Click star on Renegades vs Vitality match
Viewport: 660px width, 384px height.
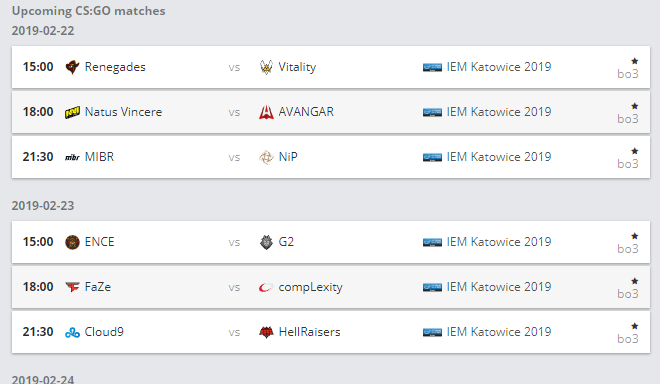[635, 61]
